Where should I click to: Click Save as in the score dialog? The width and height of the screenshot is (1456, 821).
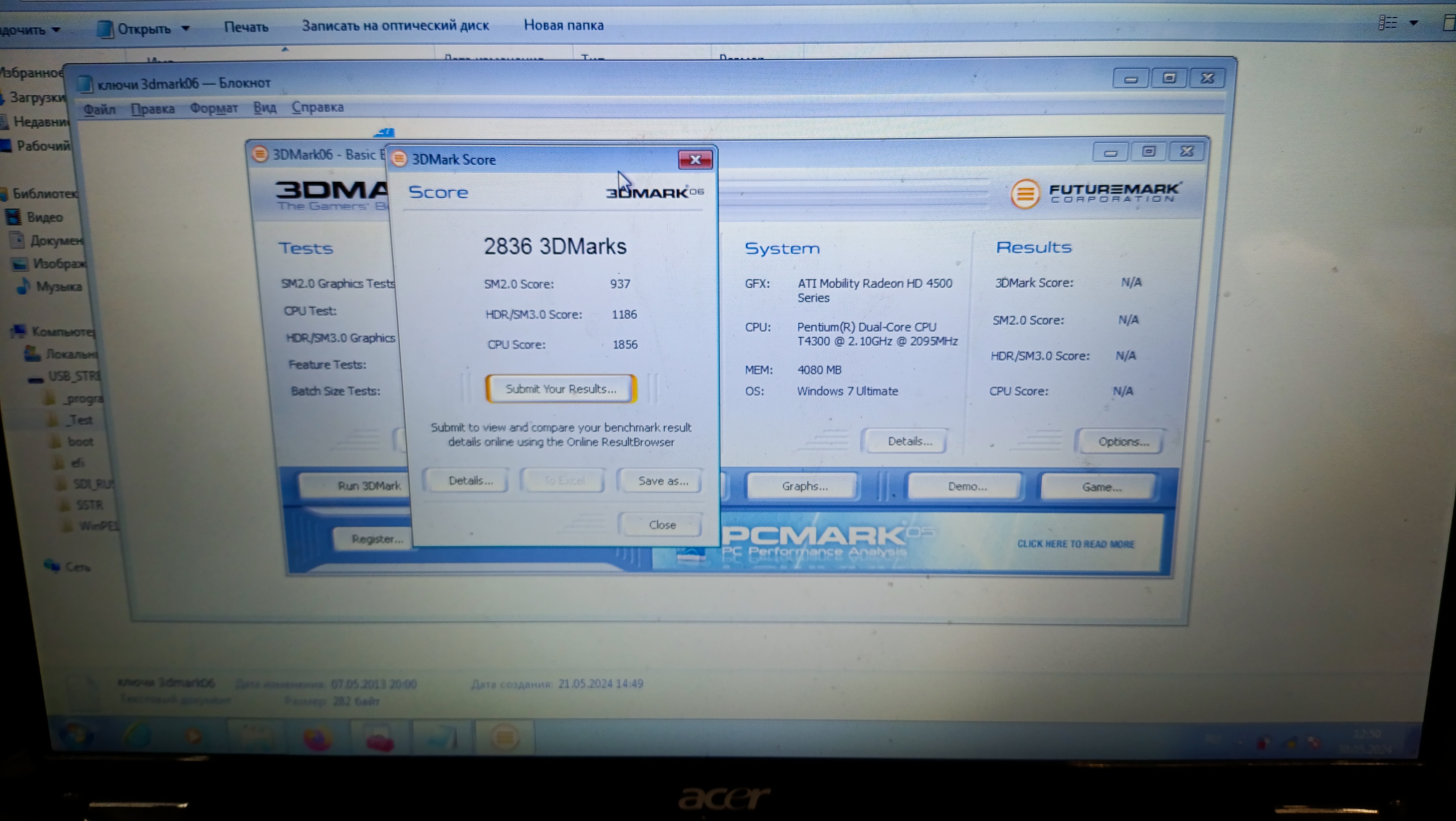coord(663,480)
